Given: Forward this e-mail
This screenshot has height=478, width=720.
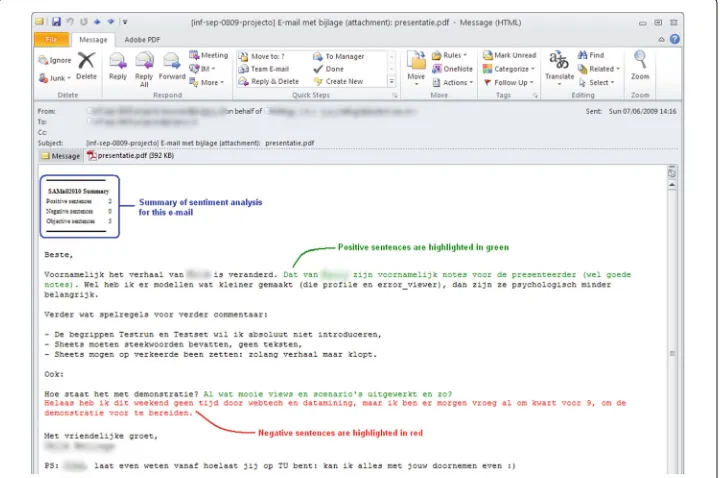Looking at the screenshot, I should point(172,66).
